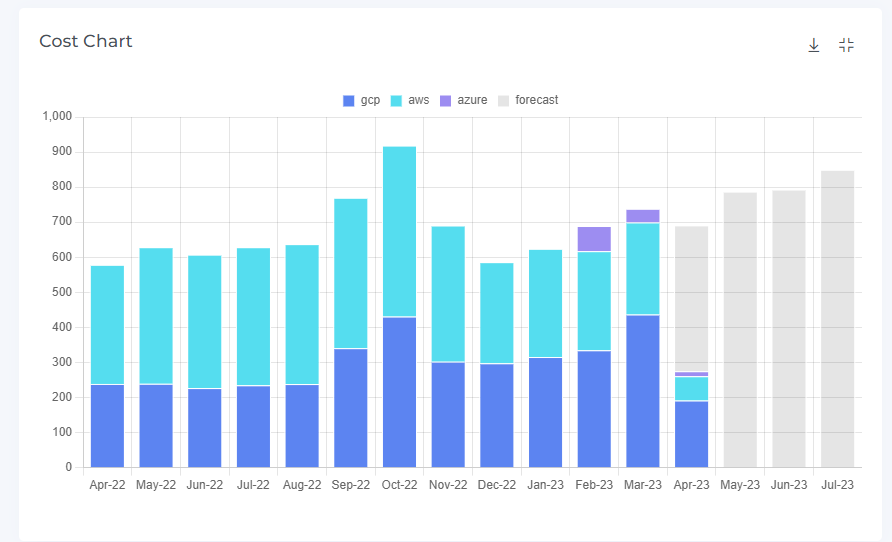Click the Sep-22 aws bar segment
The width and height of the screenshot is (892, 542).
click(350, 274)
